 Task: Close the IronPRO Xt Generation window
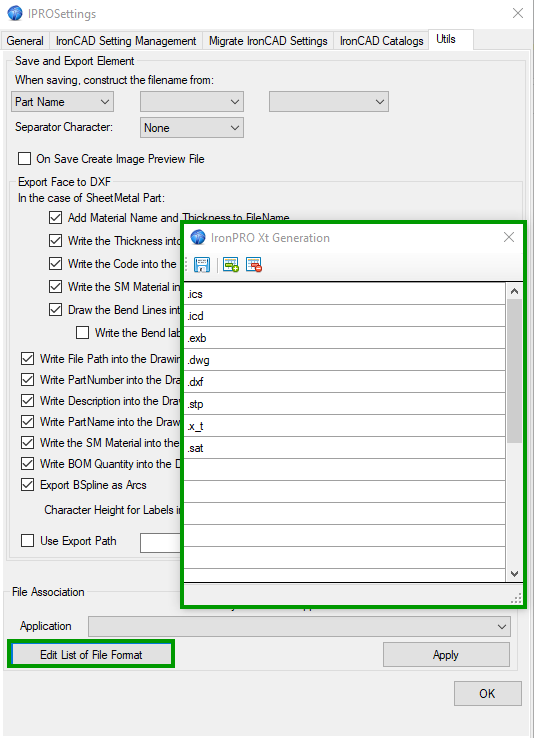click(509, 237)
